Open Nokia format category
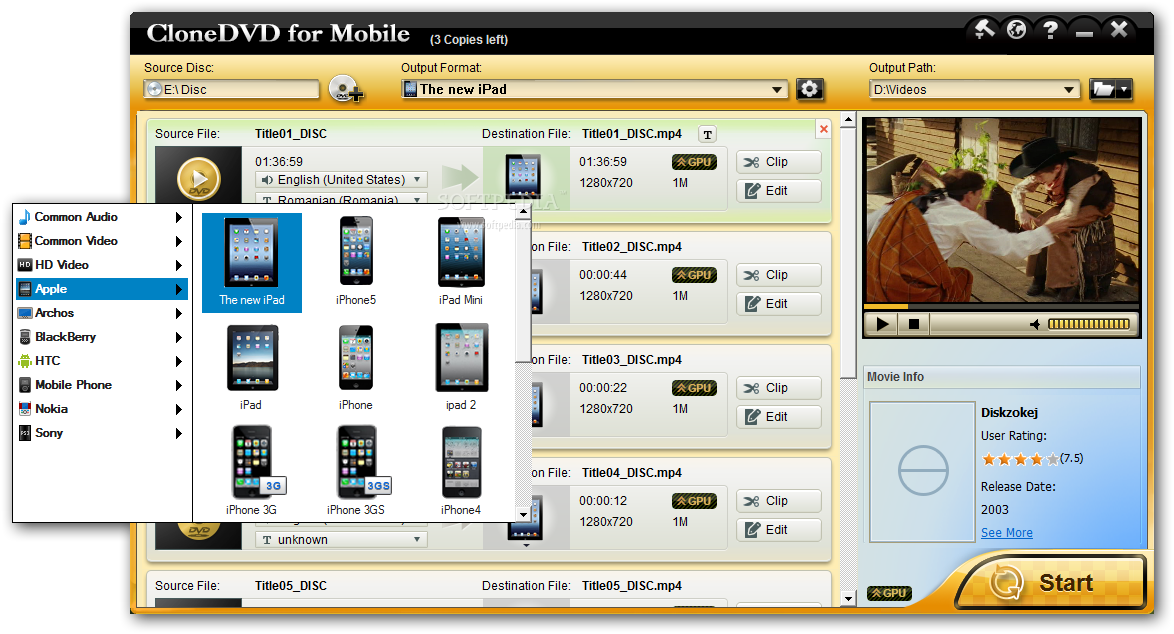 101,409
